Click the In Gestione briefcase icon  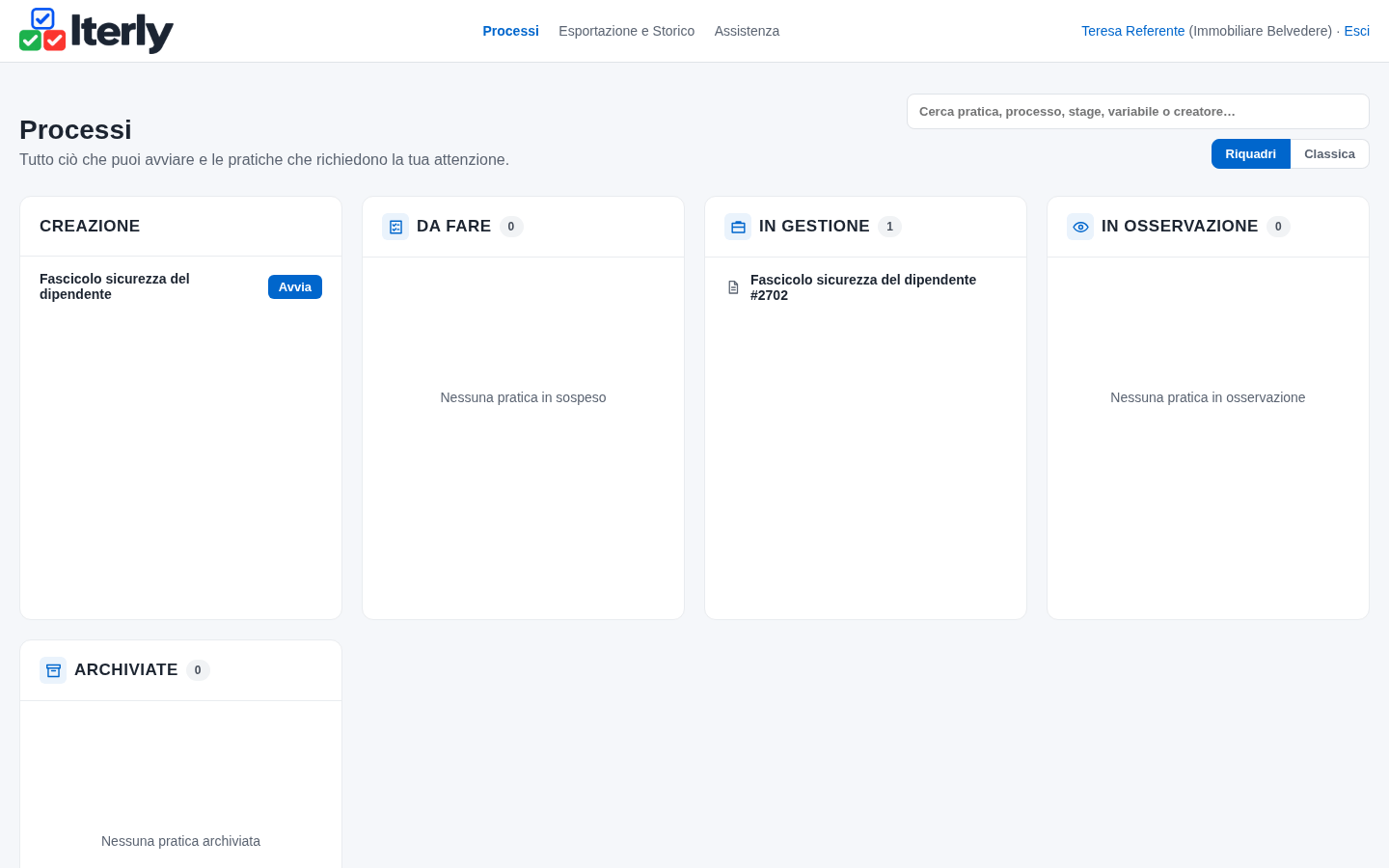[x=738, y=227]
